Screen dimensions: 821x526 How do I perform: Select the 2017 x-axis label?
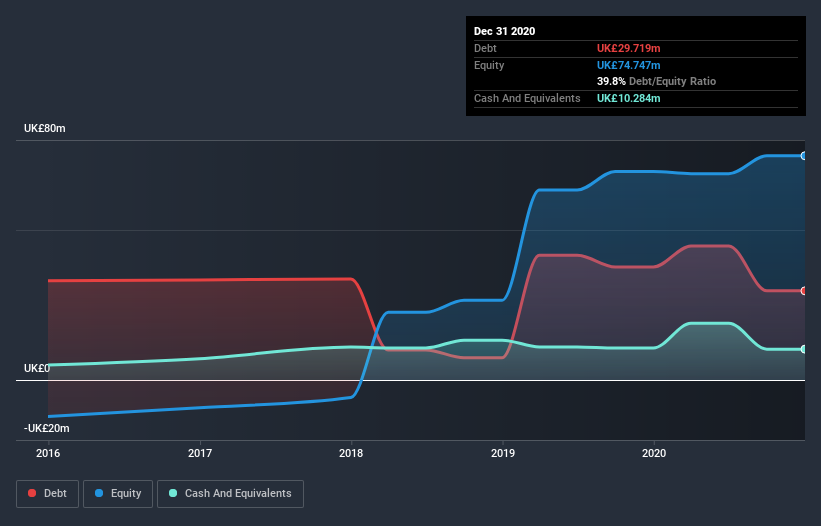[200, 453]
